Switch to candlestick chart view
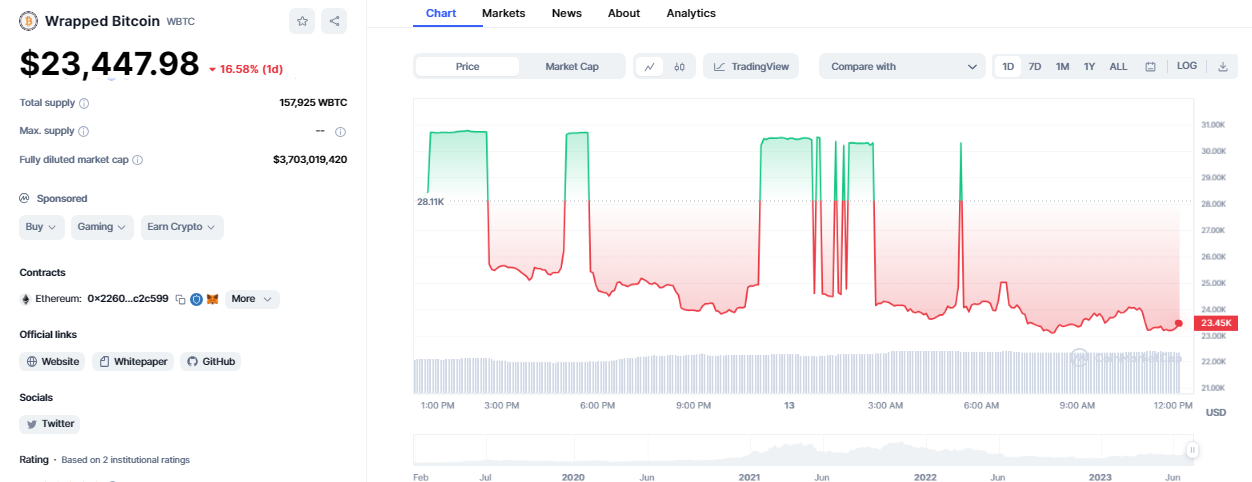Screen dimensions: 1252x482 680,67
